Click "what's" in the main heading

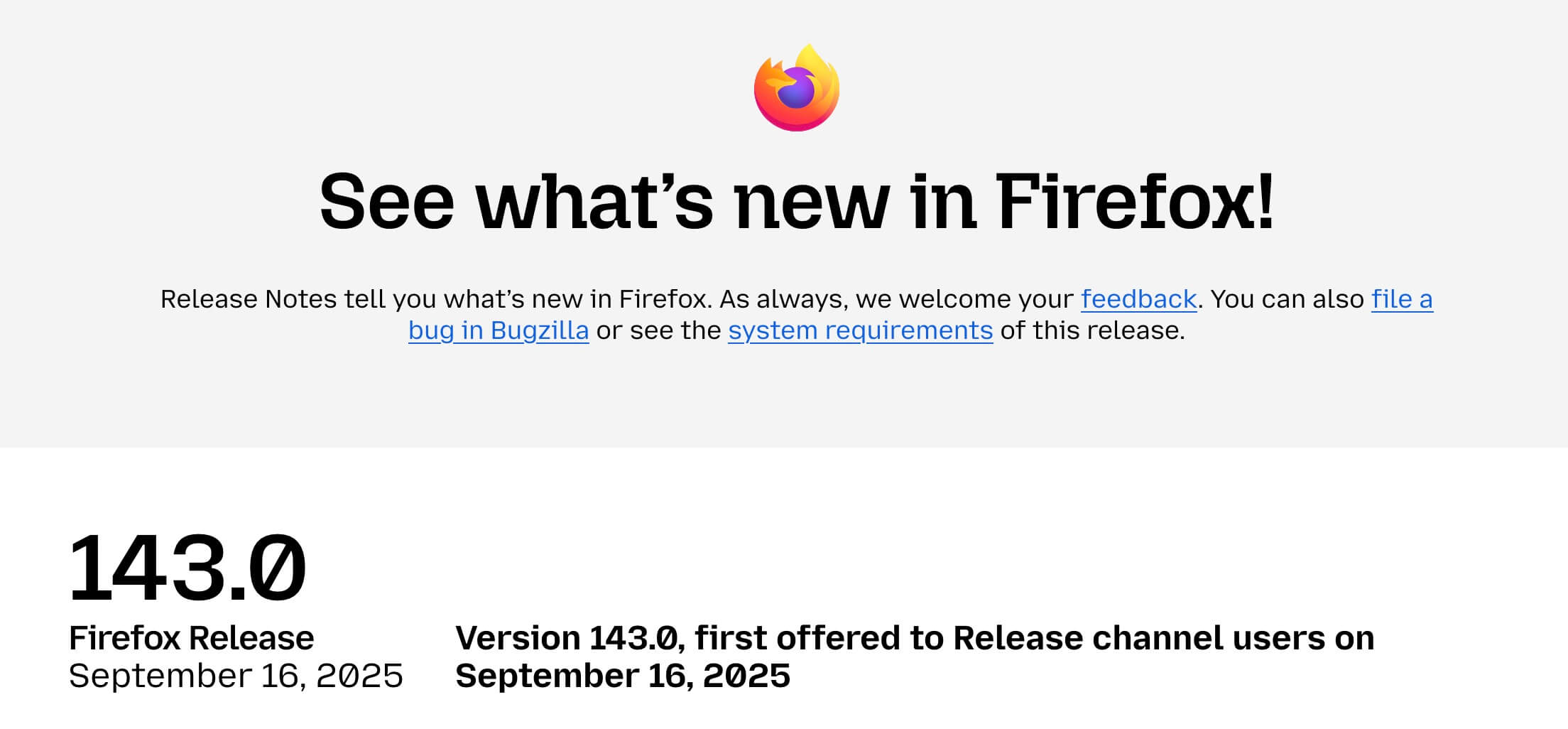[x=594, y=202]
